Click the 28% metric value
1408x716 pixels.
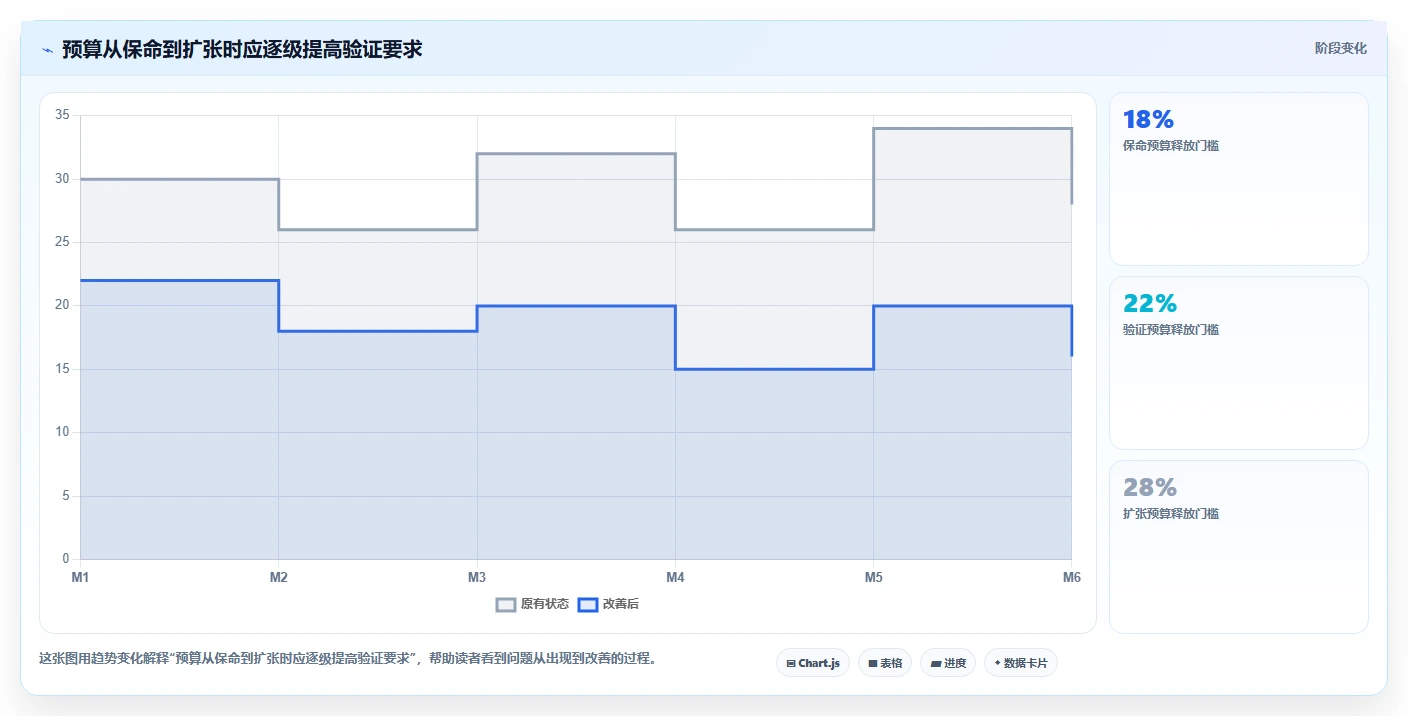1150,488
